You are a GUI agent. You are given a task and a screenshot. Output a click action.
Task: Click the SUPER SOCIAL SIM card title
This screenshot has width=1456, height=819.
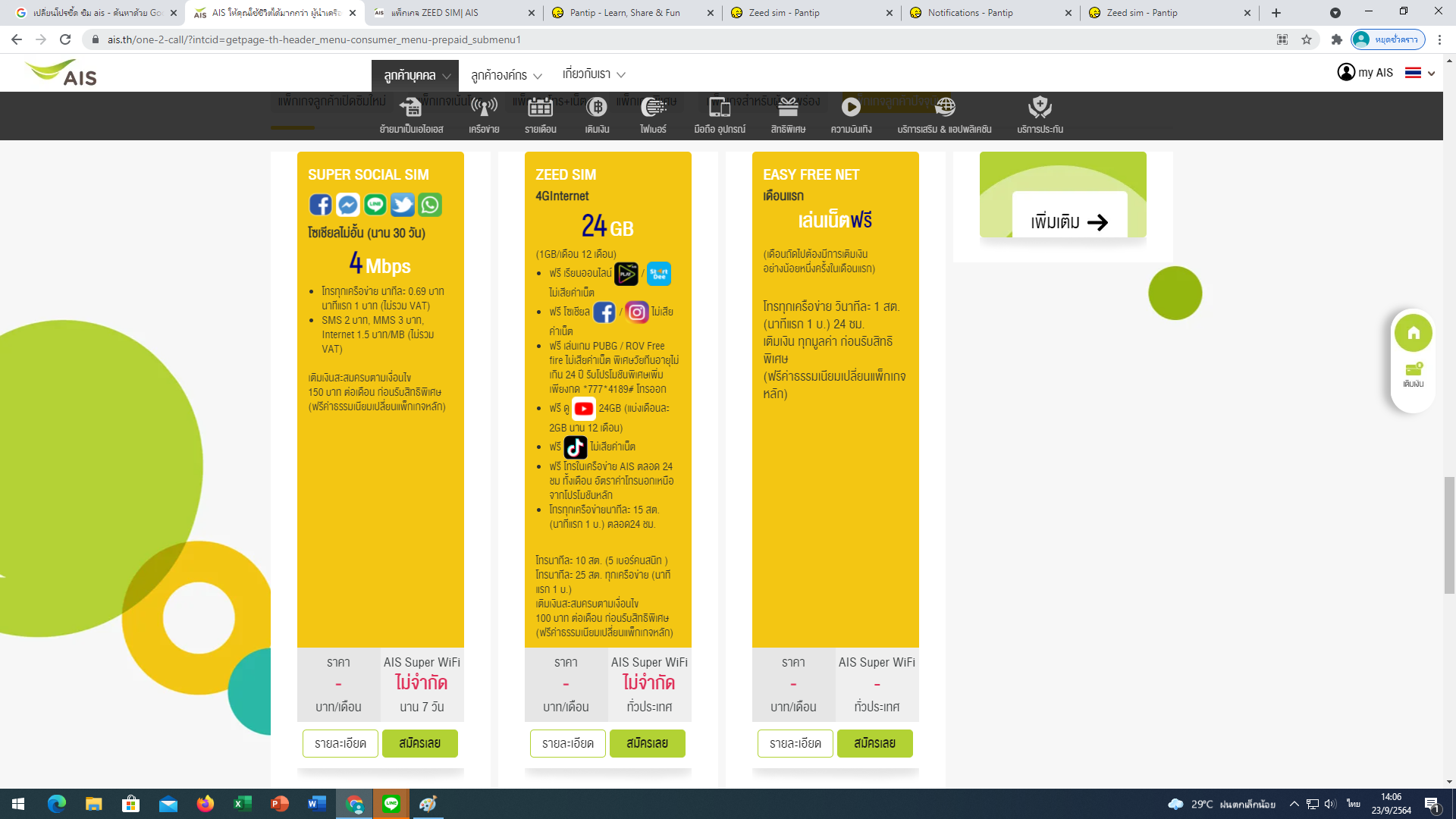[369, 175]
